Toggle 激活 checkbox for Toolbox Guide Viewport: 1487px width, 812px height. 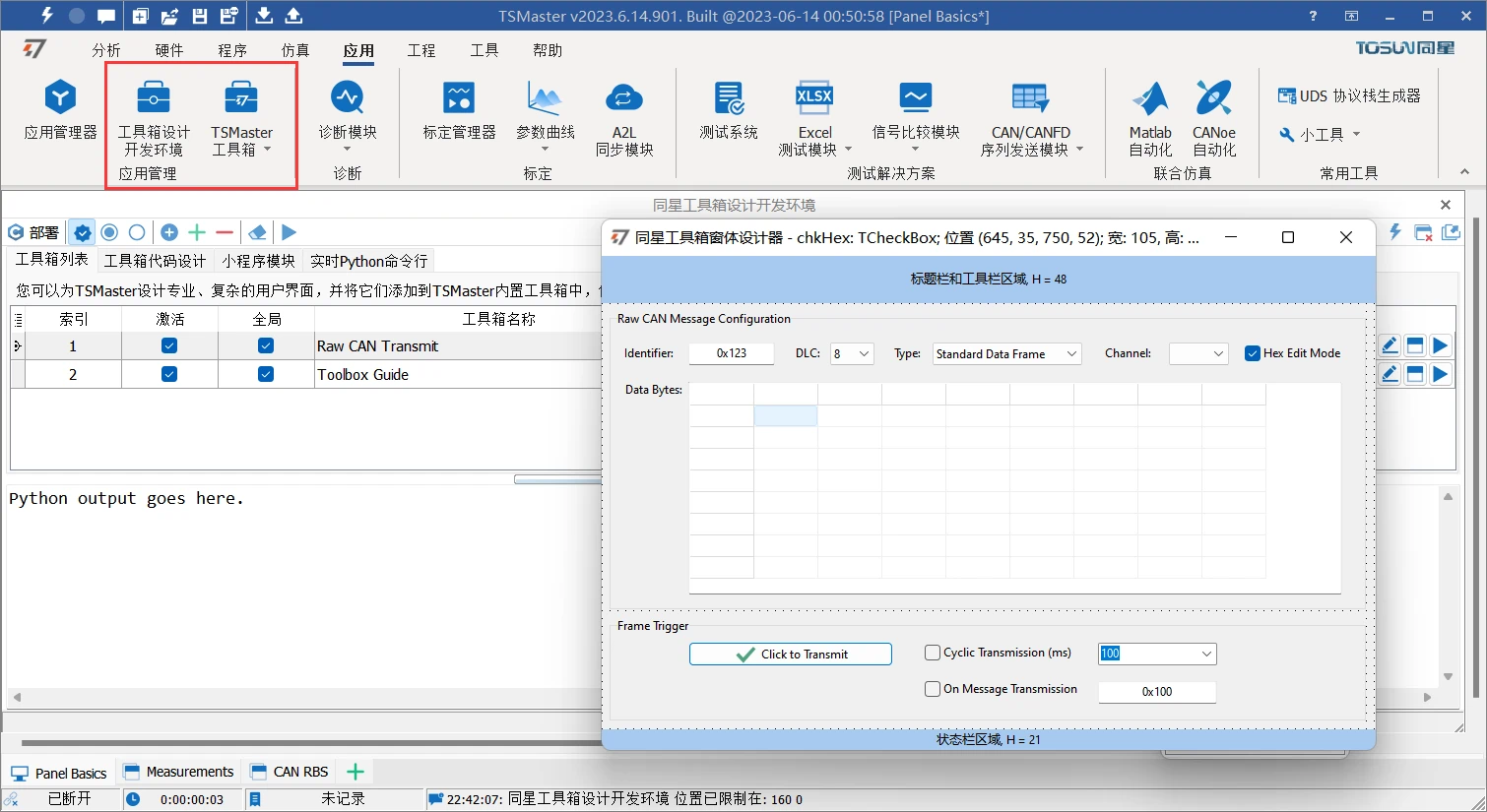tap(169, 374)
